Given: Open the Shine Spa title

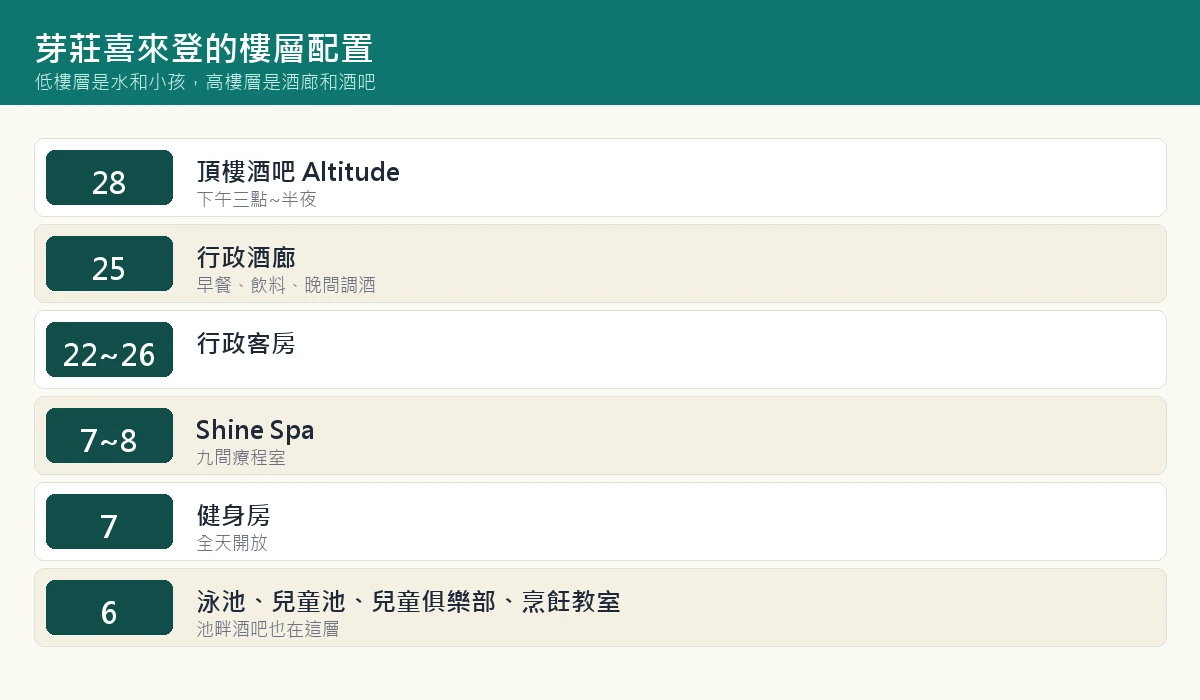Looking at the screenshot, I should point(255,430).
